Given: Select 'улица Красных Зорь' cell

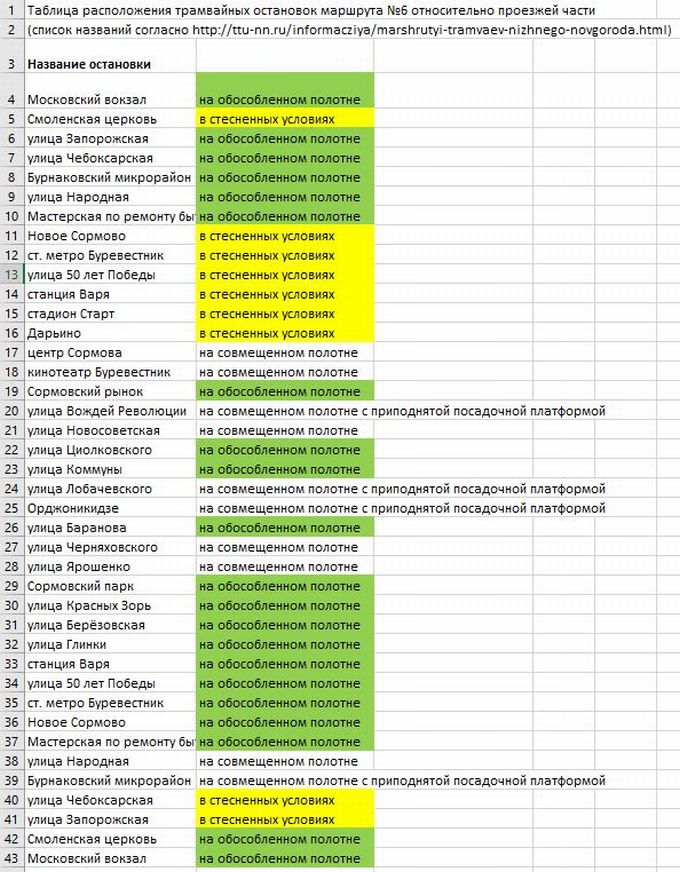Looking at the screenshot, I should (x=110, y=606).
